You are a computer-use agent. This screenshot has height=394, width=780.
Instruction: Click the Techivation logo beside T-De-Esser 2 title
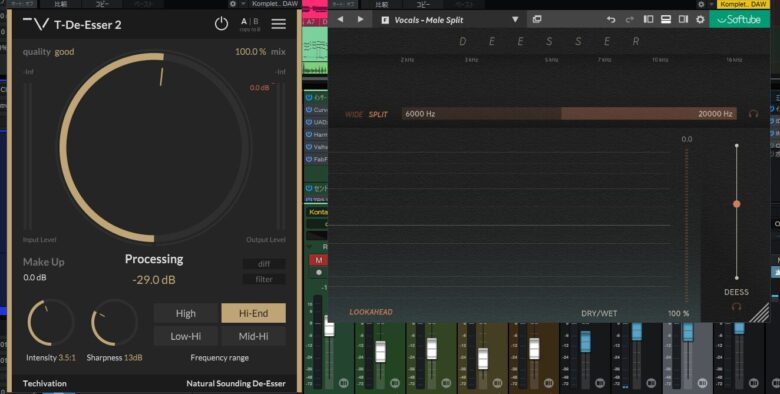[x=35, y=24]
